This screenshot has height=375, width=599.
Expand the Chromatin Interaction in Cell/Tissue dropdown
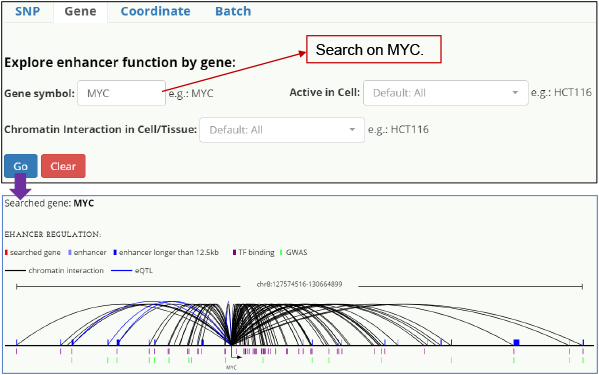[x=282, y=130]
